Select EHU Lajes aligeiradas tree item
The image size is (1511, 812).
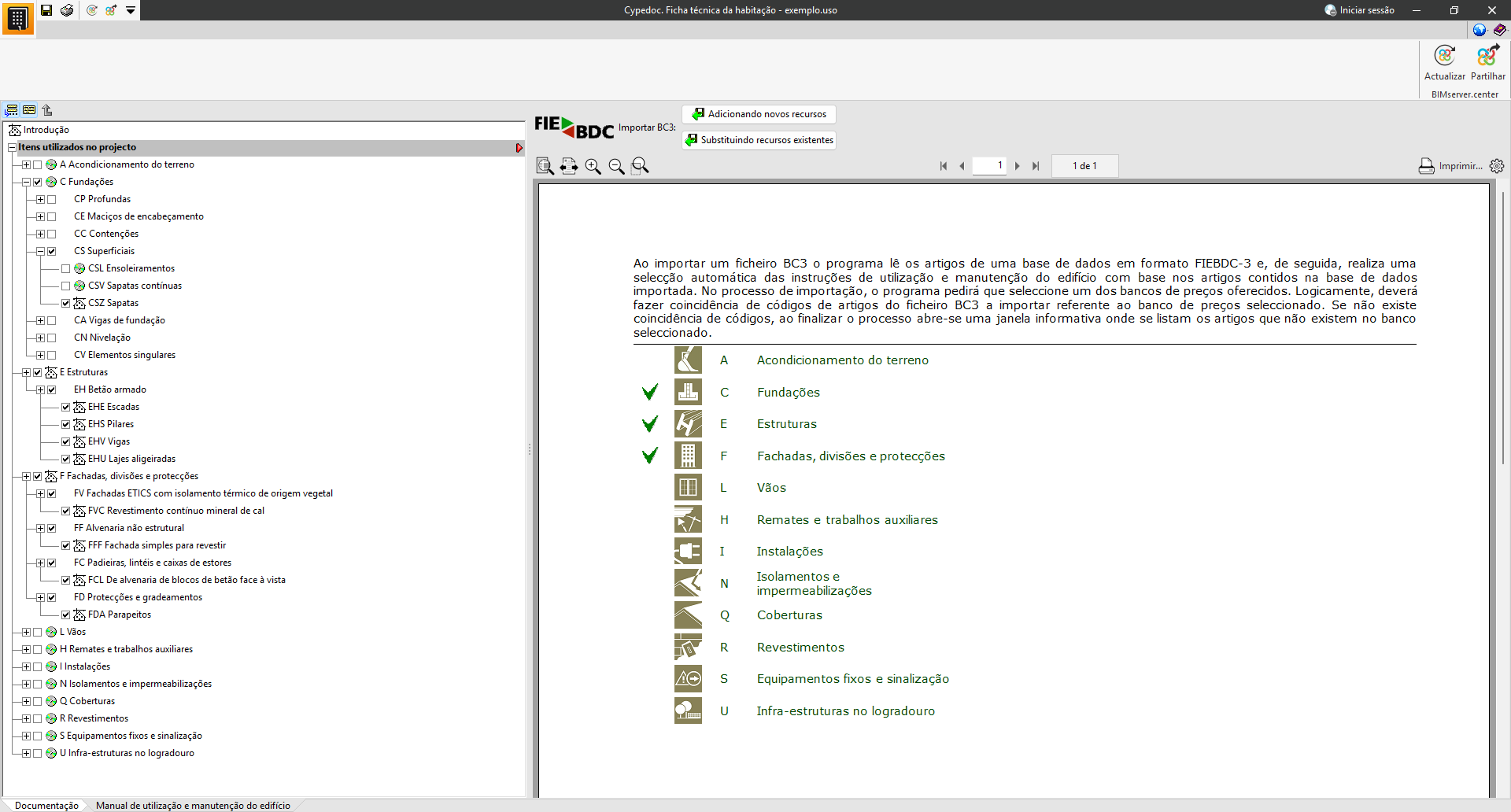[131, 460]
